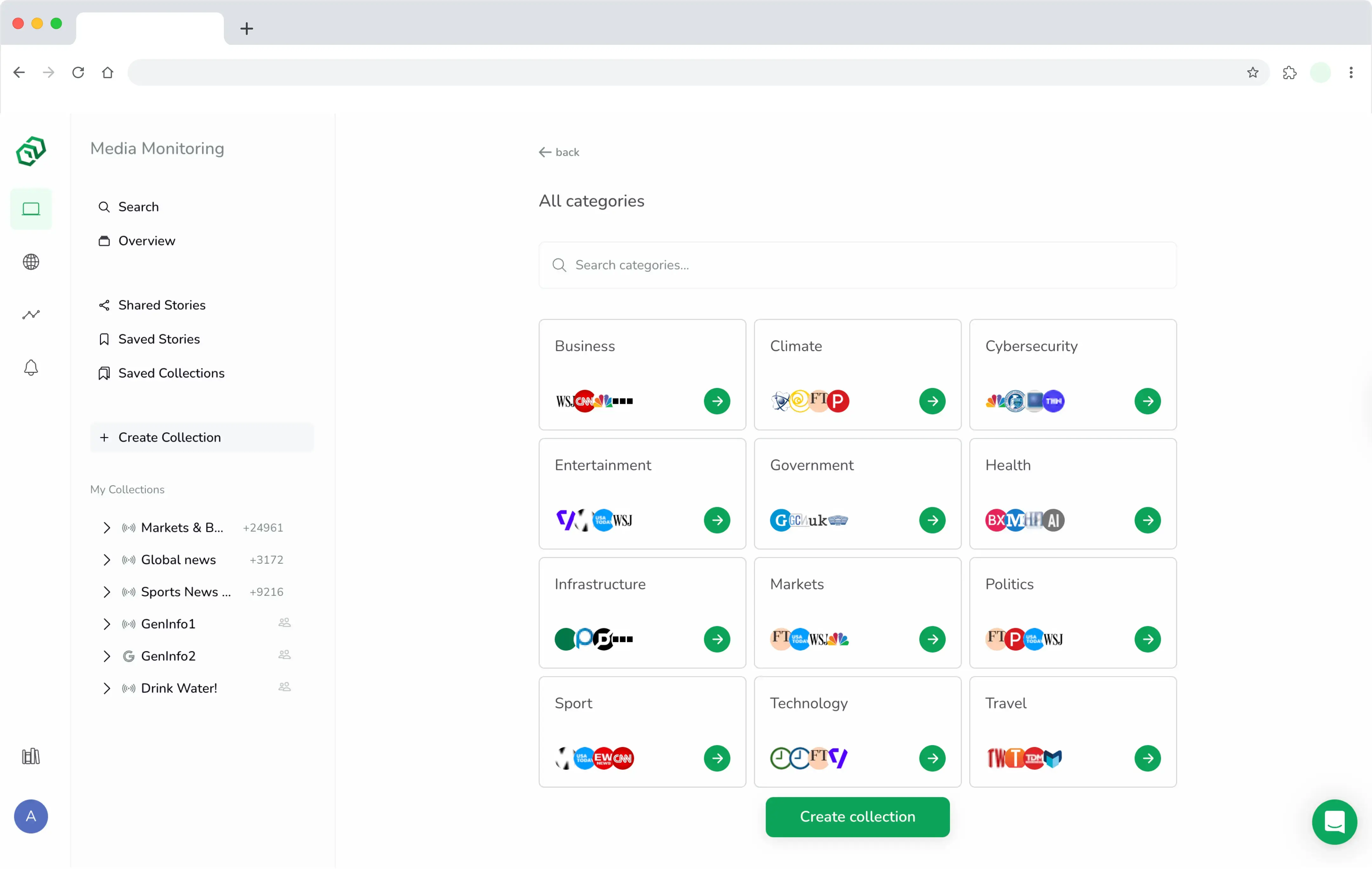This screenshot has width=1372, height=877.
Task: Select the Business category title
Action: point(585,346)
